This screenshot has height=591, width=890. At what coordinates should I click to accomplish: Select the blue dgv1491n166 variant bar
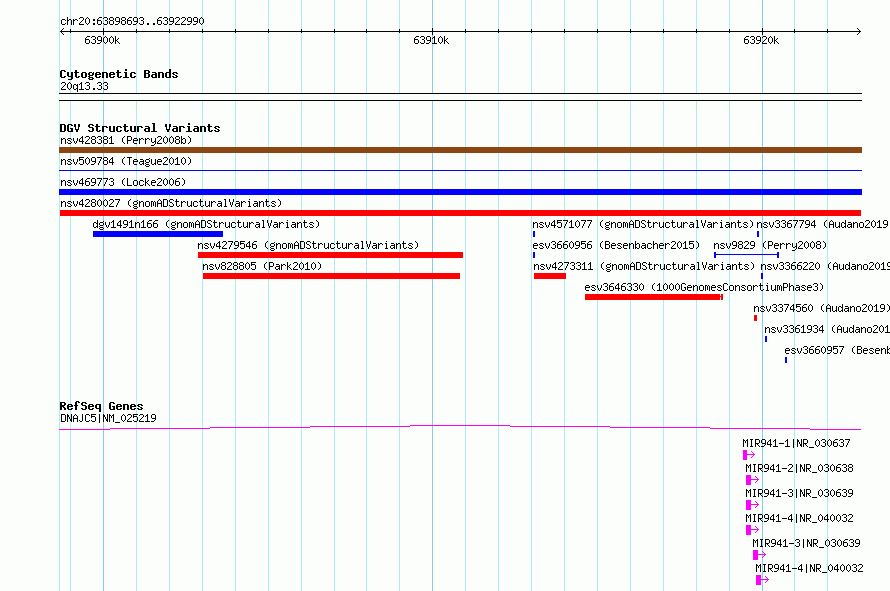[158, 234]
